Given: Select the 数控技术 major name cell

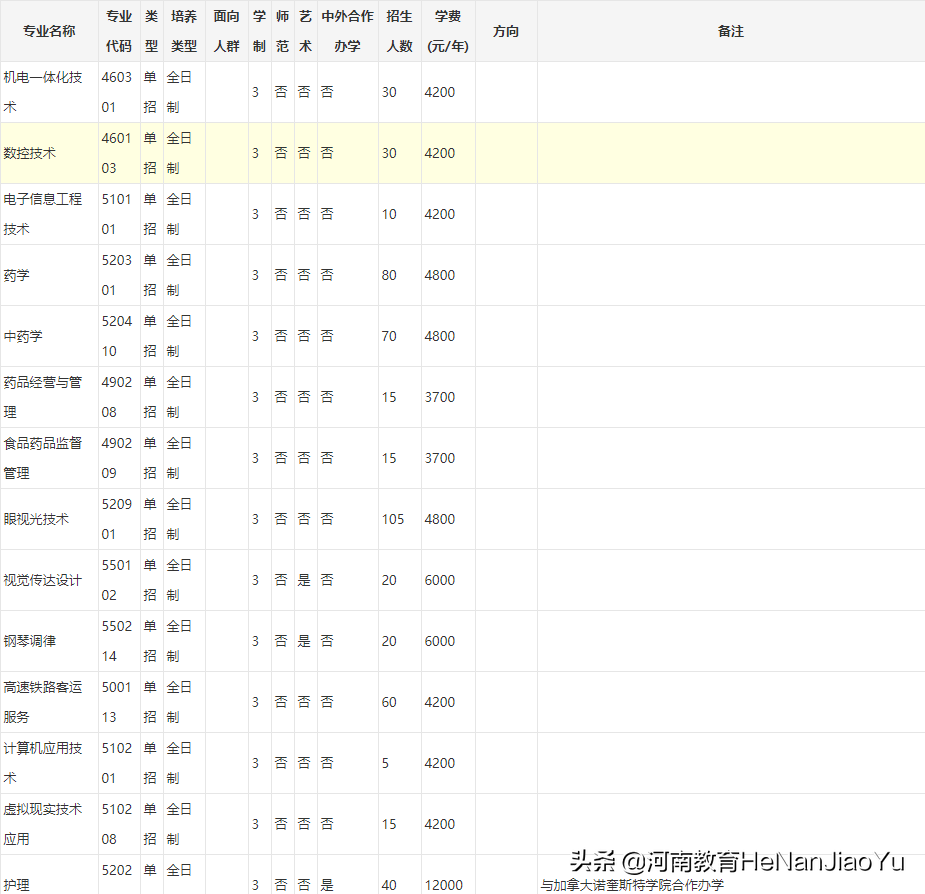Looking at the screenshot, I should pyautogui.click(x=30, y=153).
